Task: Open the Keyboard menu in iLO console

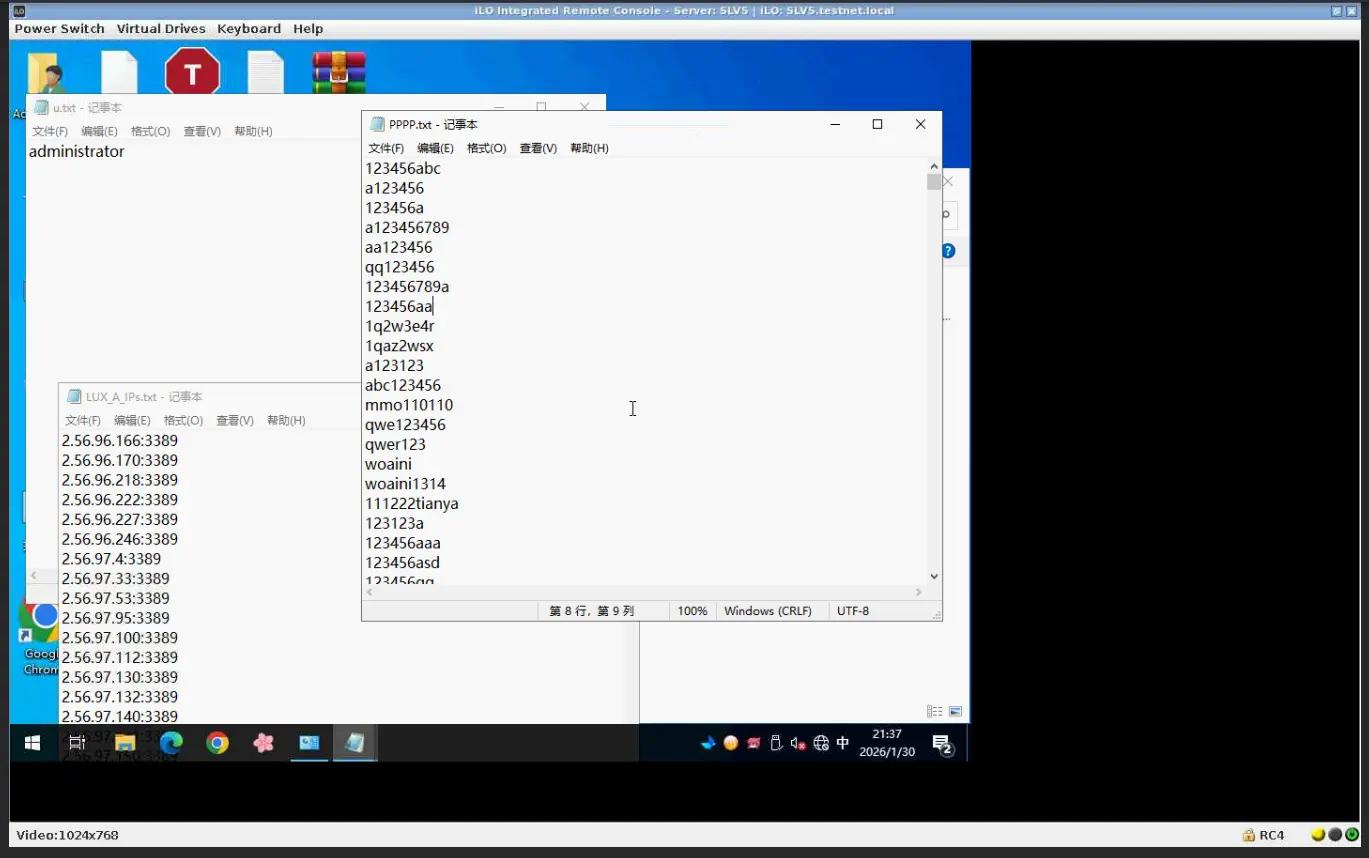Action: click(249, 29)
